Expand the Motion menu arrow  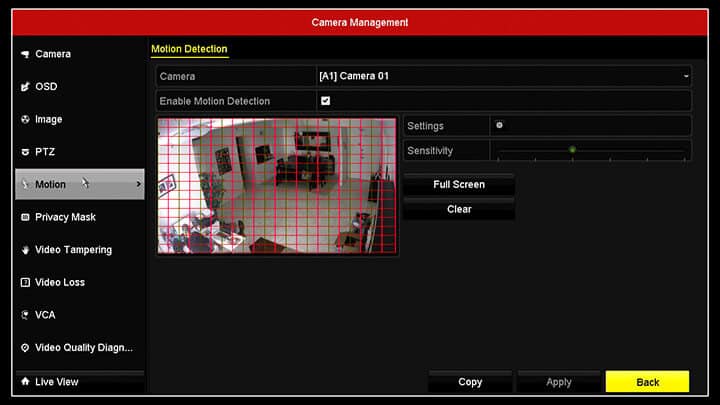click(138, 185)
